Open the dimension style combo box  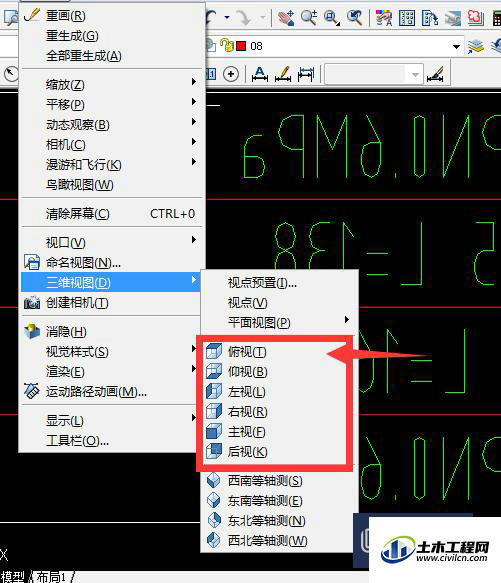pos(373,74)
